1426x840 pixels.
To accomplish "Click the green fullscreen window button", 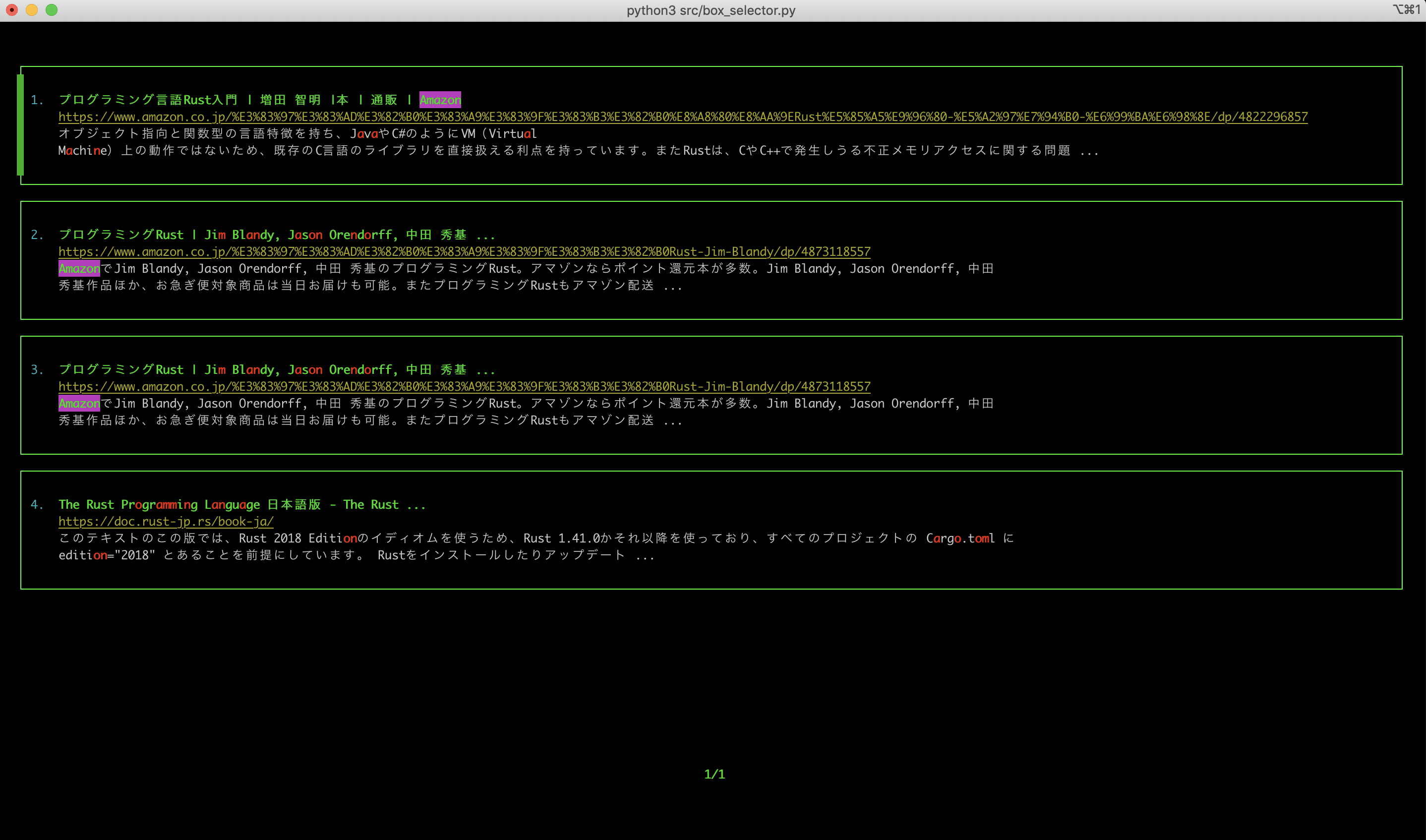I will point(52,9).
